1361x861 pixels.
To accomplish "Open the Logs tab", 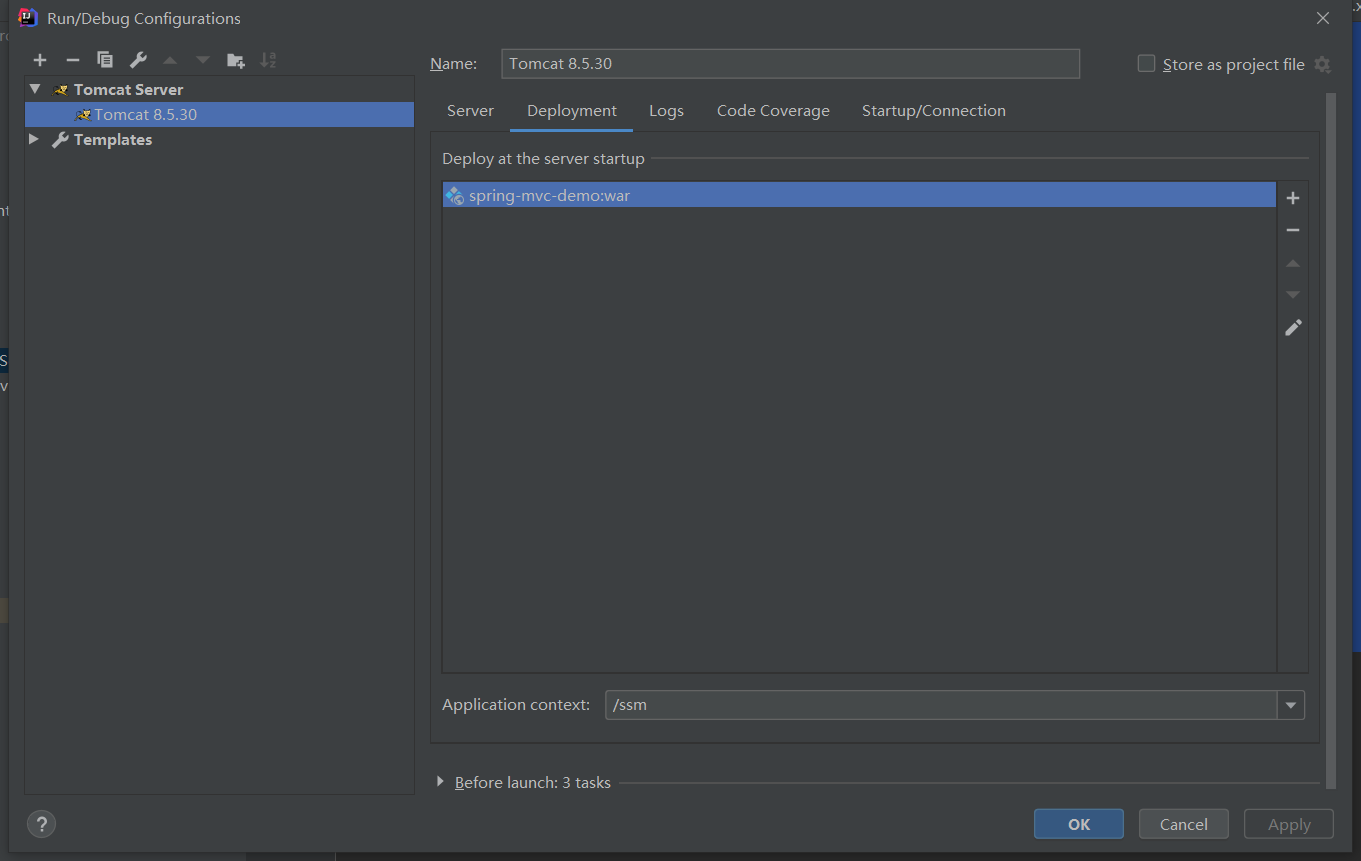I will click(666, 111).
